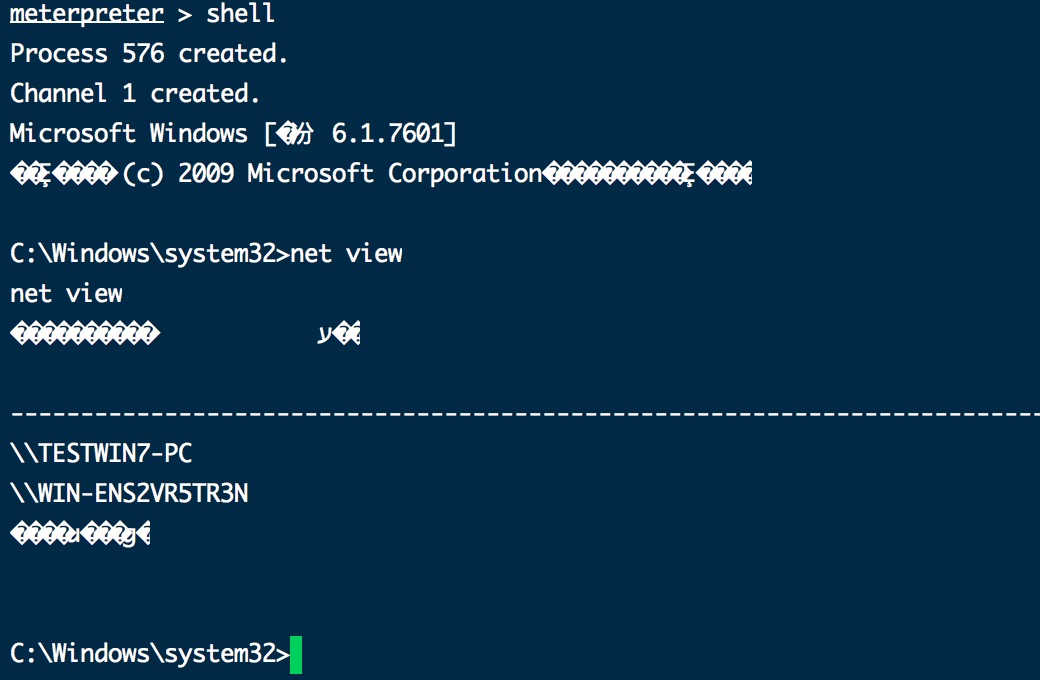This screenshot has height=680, width=1040.
Task: Click the 'Process 576 created.' line
Action: pyautogui.click(x=149, y=54)
